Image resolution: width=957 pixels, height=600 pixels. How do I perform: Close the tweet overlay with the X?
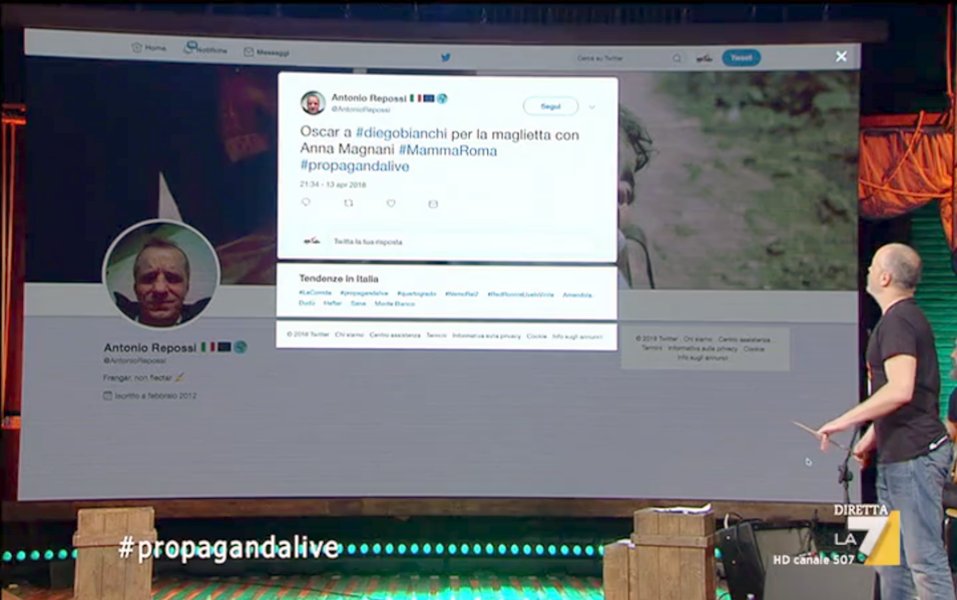[841, 56]
